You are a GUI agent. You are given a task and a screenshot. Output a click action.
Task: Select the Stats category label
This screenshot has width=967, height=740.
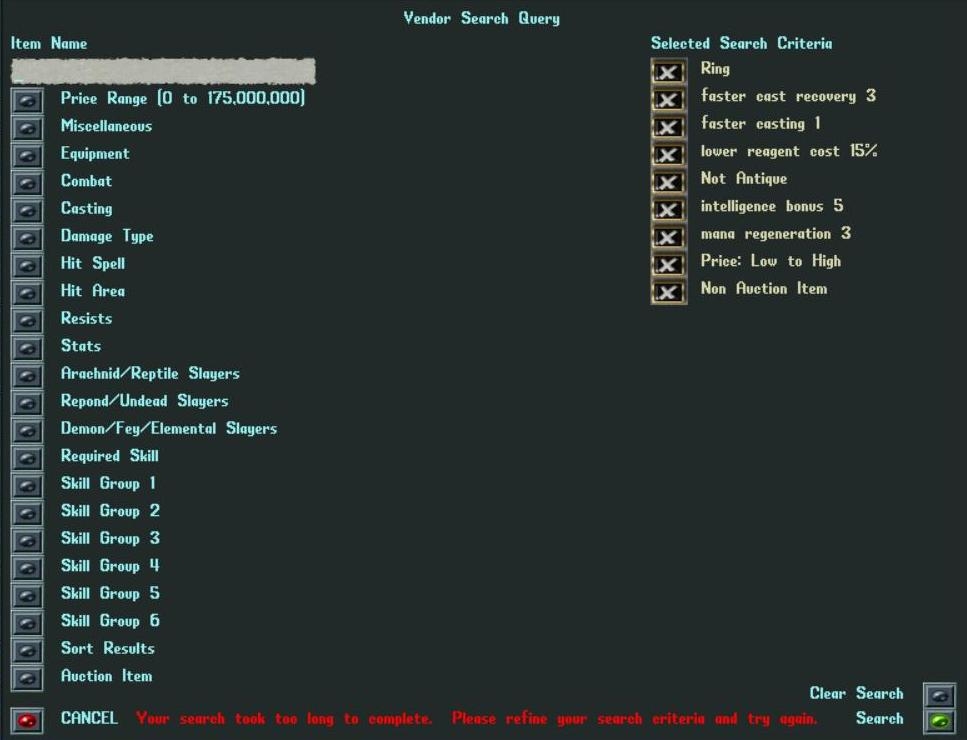(81, 346)
